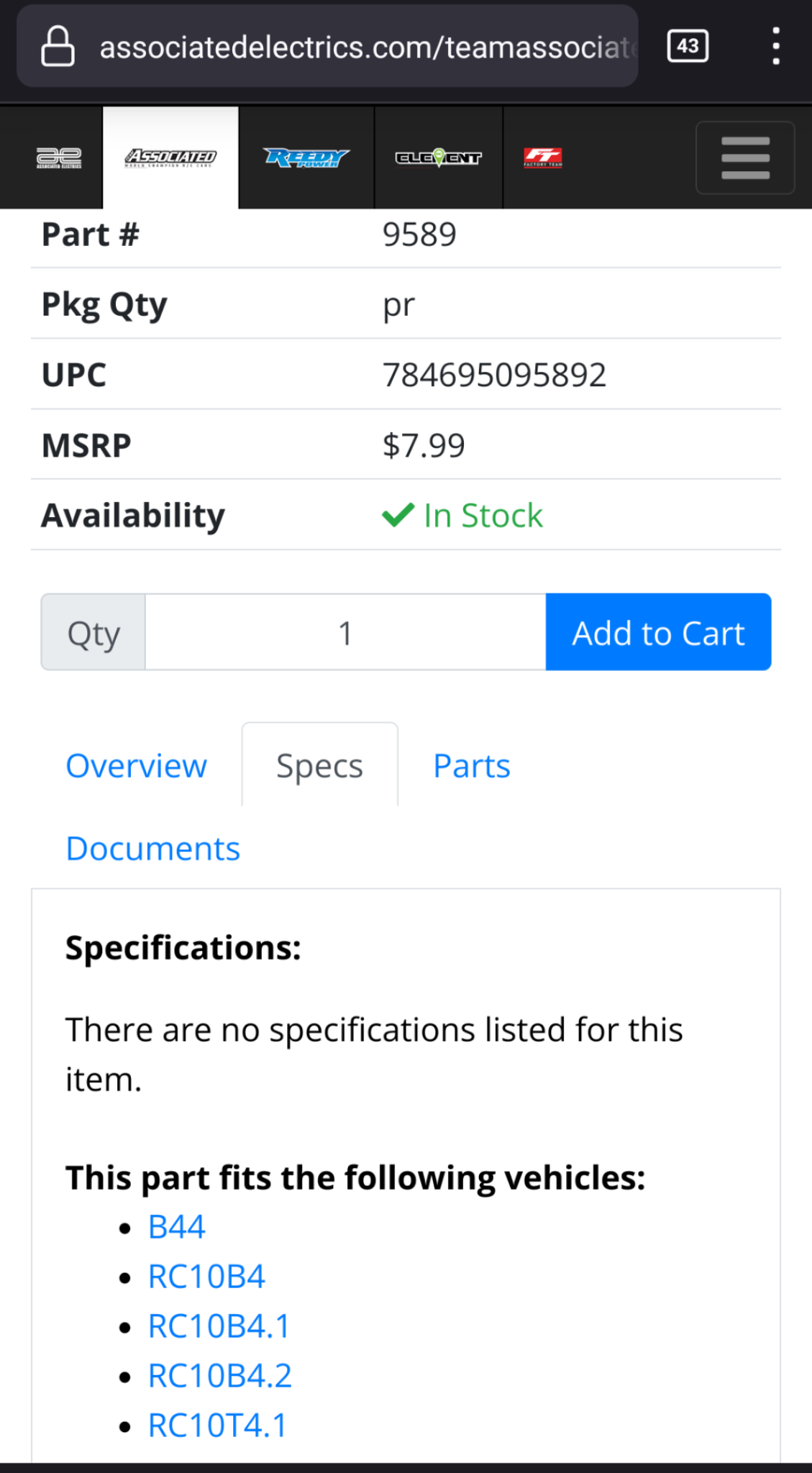Expand the hamburger navigation menu
This screenshot has width=812, height=1473.
pyautogui.click(x=745, y=158)
